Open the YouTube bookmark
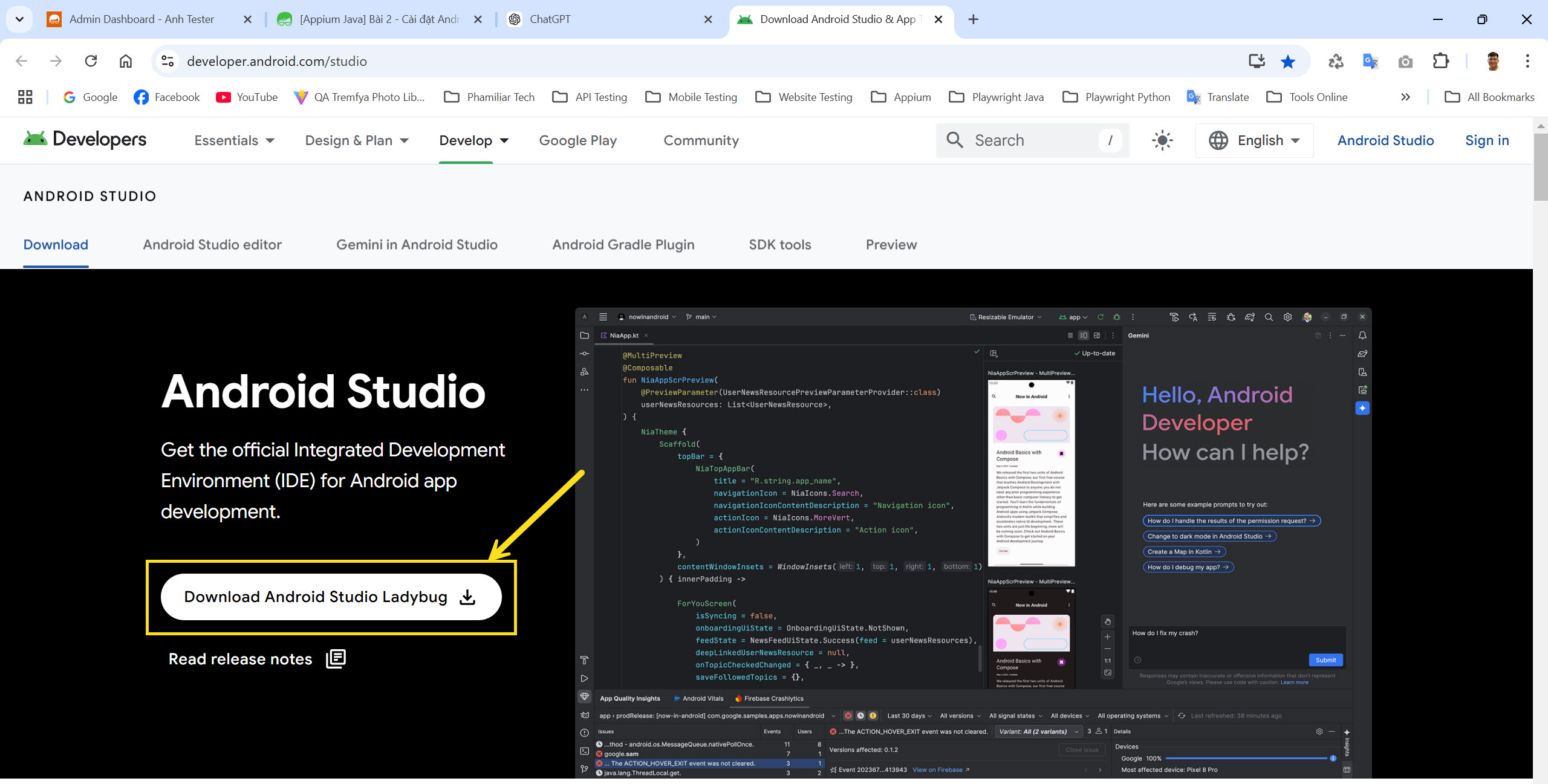This screenshot has width=1548, height=784. tap(247, 97)
